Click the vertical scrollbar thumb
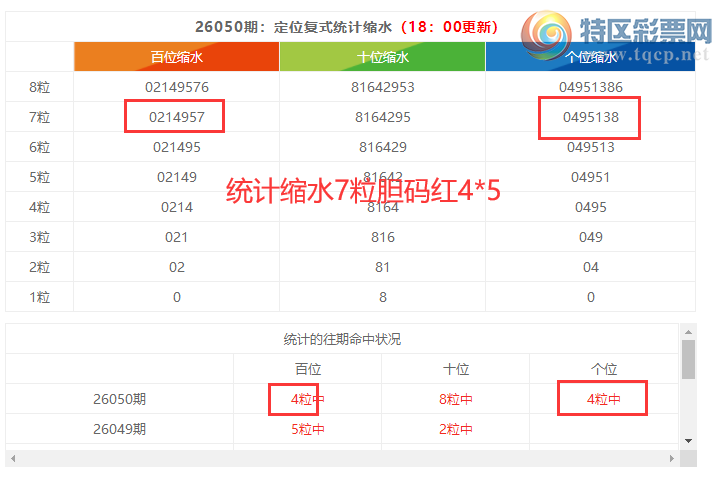 tap(688, 359)
